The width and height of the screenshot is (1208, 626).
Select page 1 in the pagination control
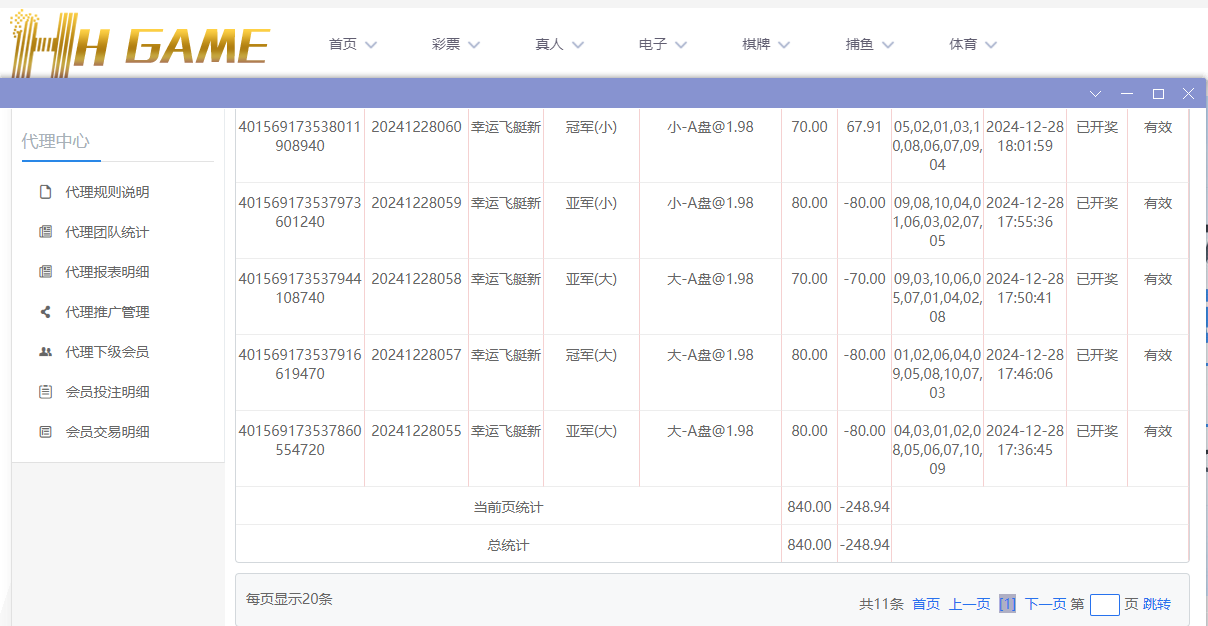[x=1007, y=604]
